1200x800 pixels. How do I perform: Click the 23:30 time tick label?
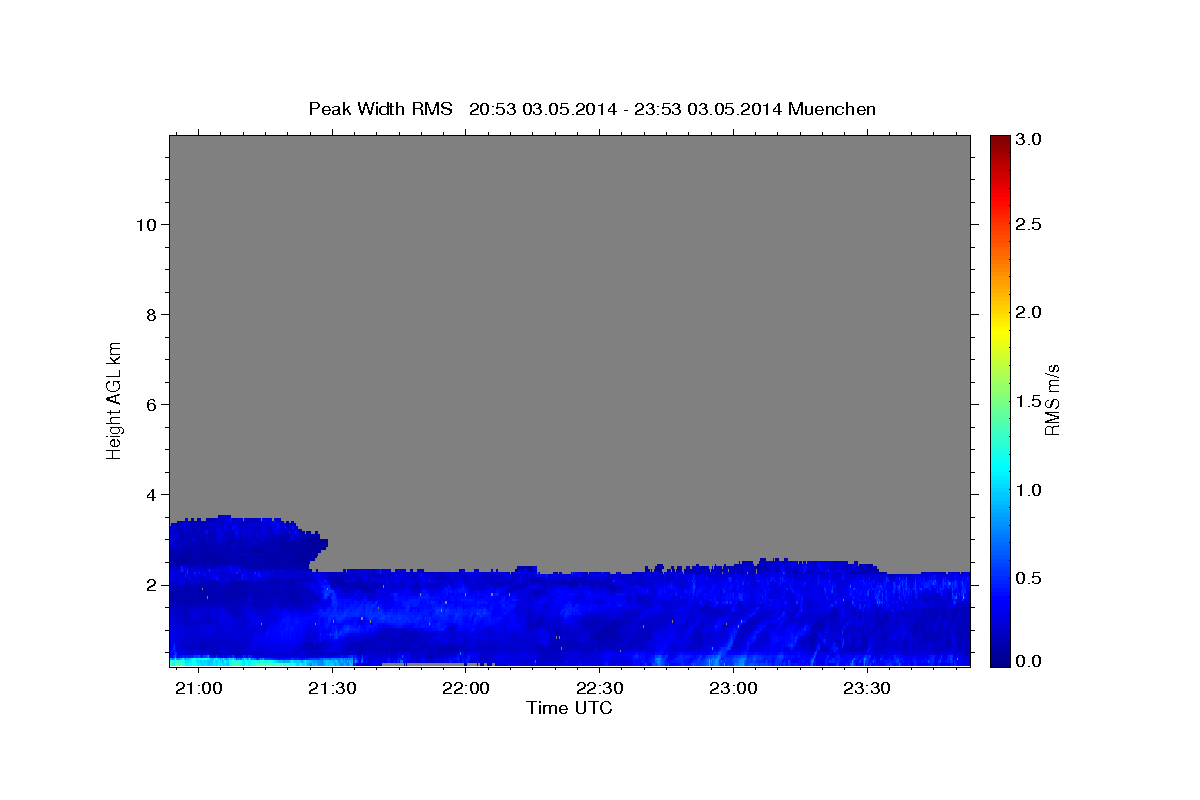tap(867, 689)
